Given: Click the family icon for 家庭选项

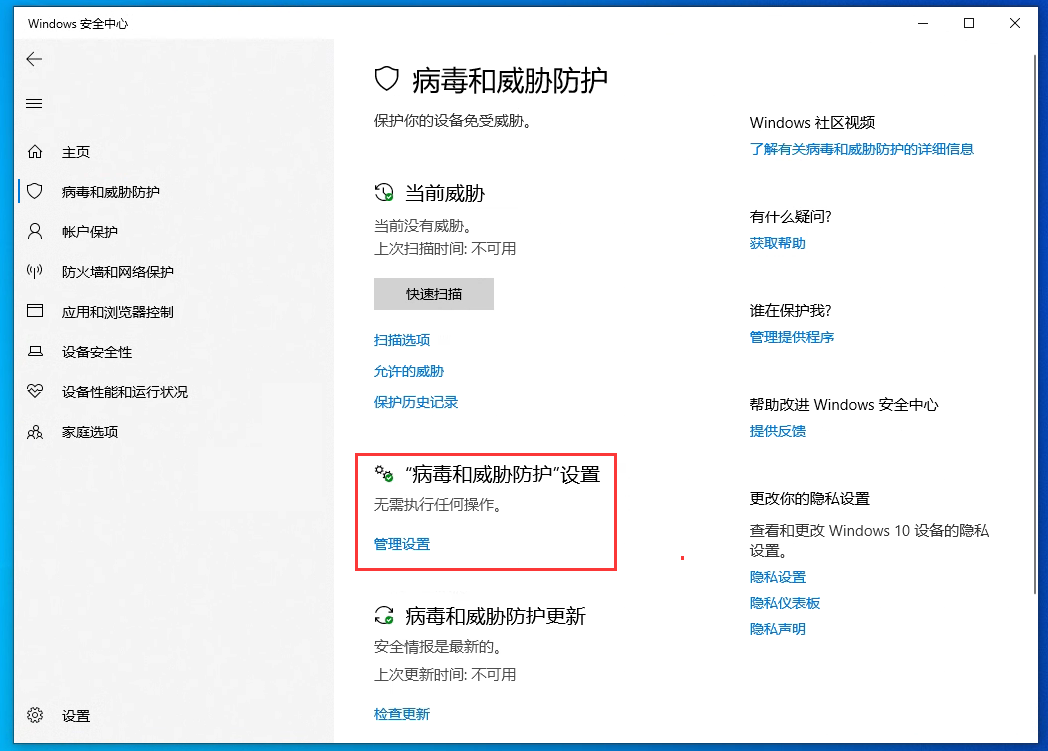Looking at the screenshot, I should tap(35, 432).
